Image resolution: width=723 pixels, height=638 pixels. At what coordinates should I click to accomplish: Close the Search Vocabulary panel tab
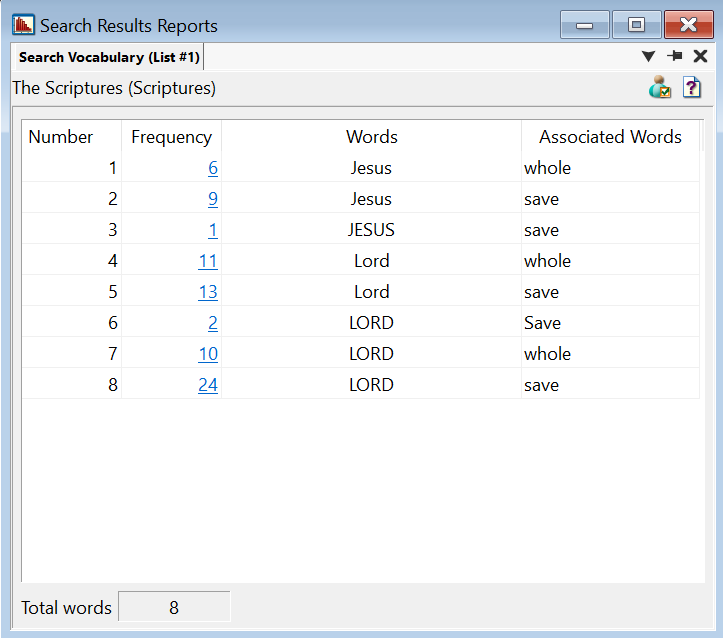pyautogui.click(x=701, y=57)
